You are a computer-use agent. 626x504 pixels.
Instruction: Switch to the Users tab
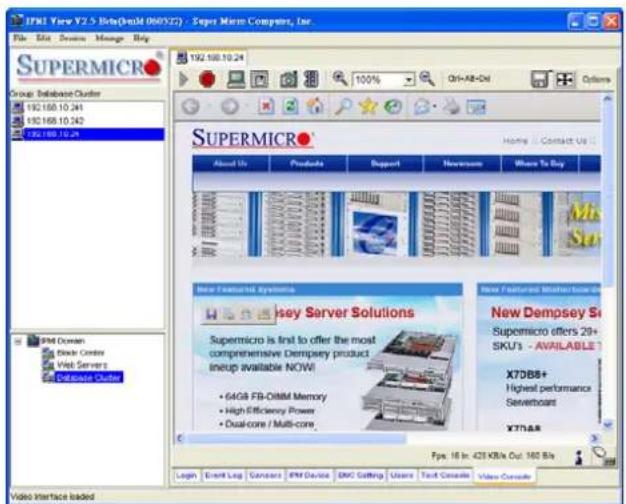point(402,475)
